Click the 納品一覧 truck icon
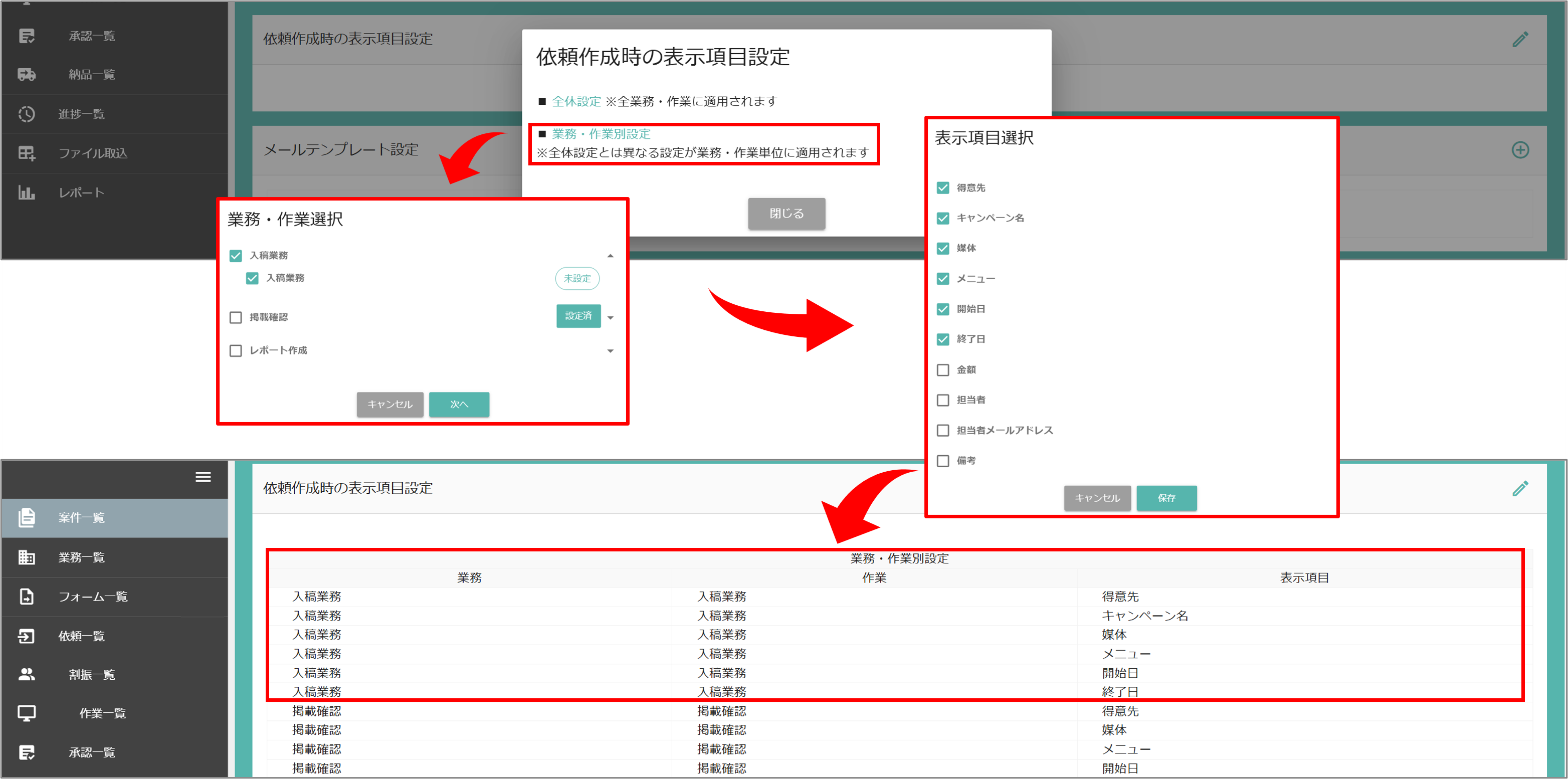The height and width of the screenshot is (779, 1568). (x=26, y=74)
